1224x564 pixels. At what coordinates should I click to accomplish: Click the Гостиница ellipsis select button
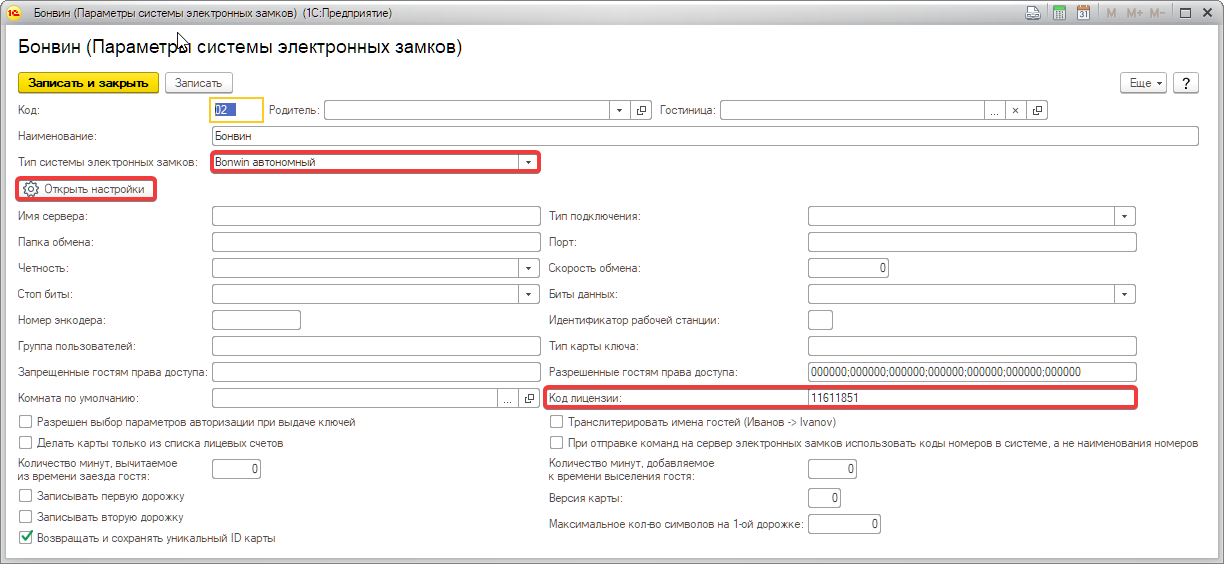pos(995,110)
